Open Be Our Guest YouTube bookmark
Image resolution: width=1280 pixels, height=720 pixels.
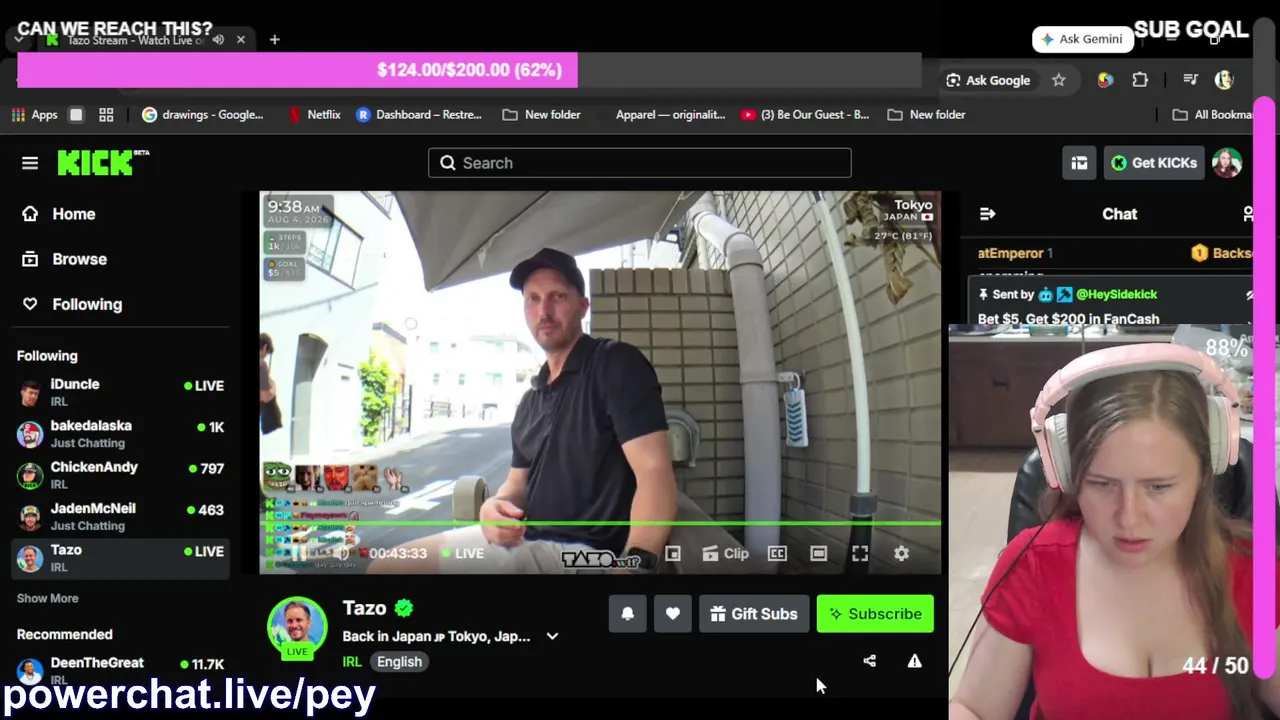[x=805, y=115]
